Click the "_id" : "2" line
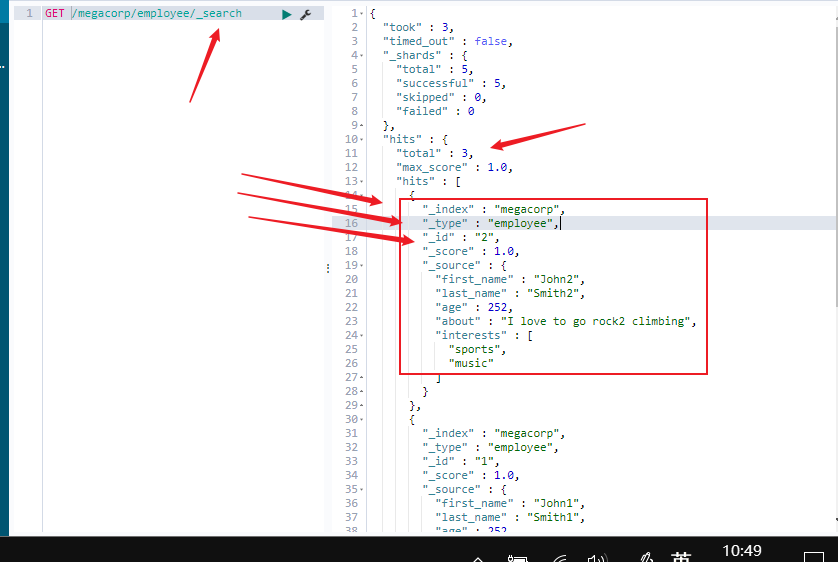The width and height of the screenshot is (838, 562). pyautogui.click(x=461, y=237)
